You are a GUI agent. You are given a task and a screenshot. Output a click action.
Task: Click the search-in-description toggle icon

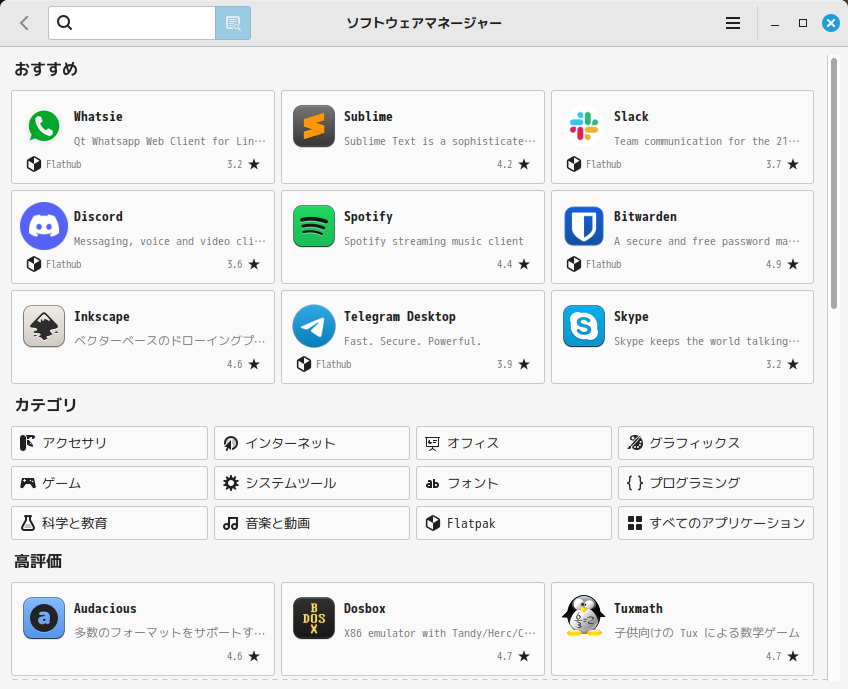pyautogui.click(x=233, y=23)
